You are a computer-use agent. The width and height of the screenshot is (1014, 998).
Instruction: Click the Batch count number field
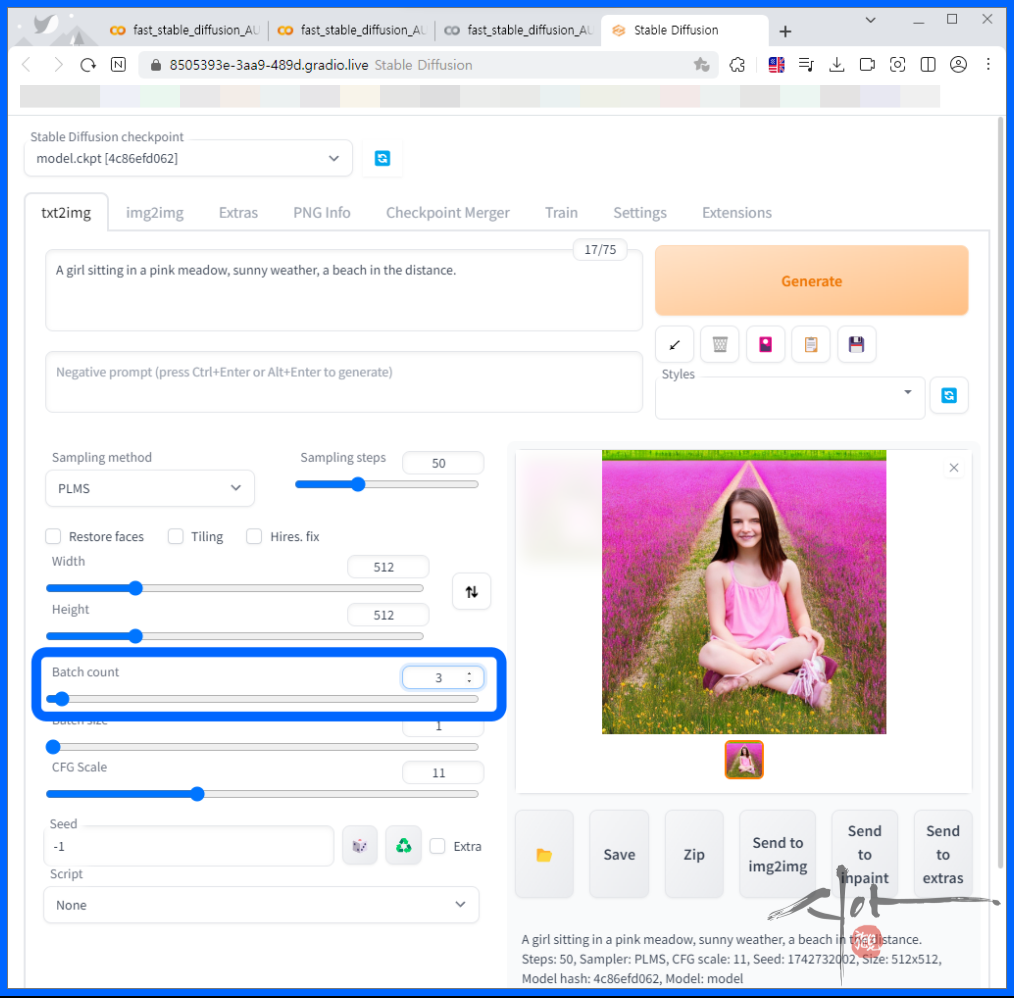click(443, 677)
